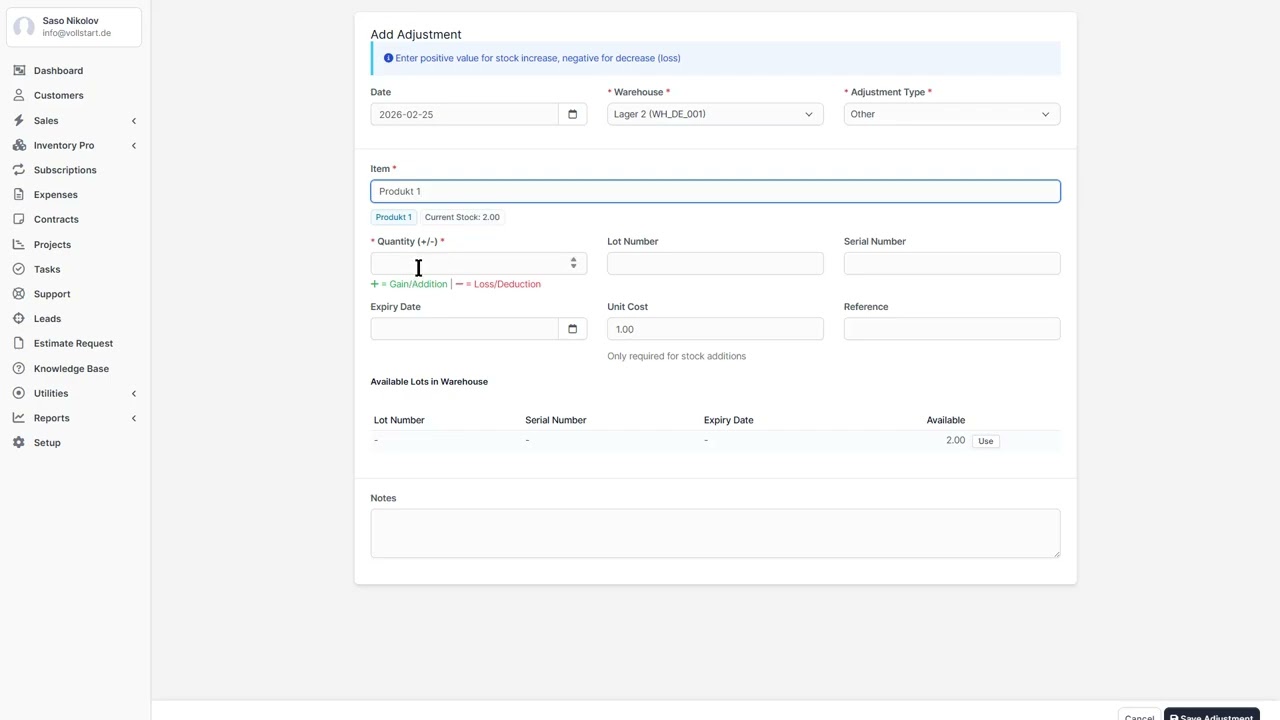The width and height of the screenshot is (1280, 720).
Task: Open the Warehouse dropdown Lager 2
Action: pos(715,114)
